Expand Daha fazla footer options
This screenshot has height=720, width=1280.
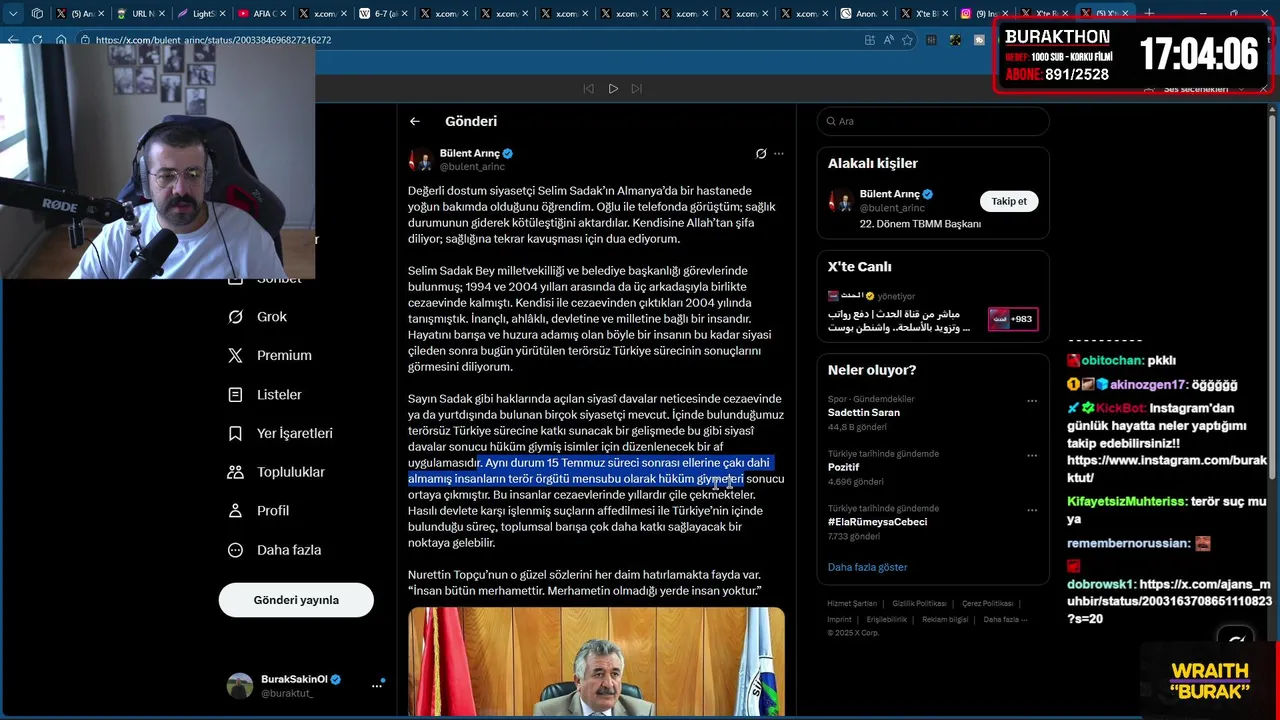point(1004,619)
